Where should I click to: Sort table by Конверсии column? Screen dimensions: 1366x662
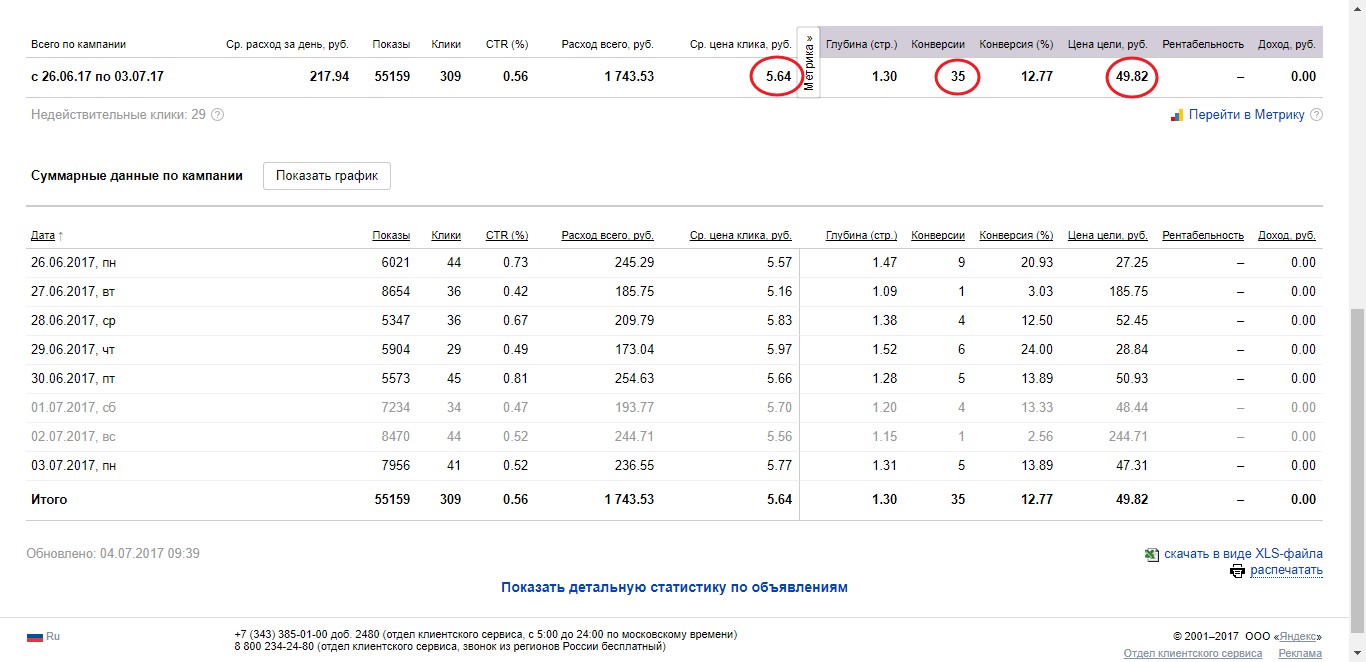tap(938, 236)
